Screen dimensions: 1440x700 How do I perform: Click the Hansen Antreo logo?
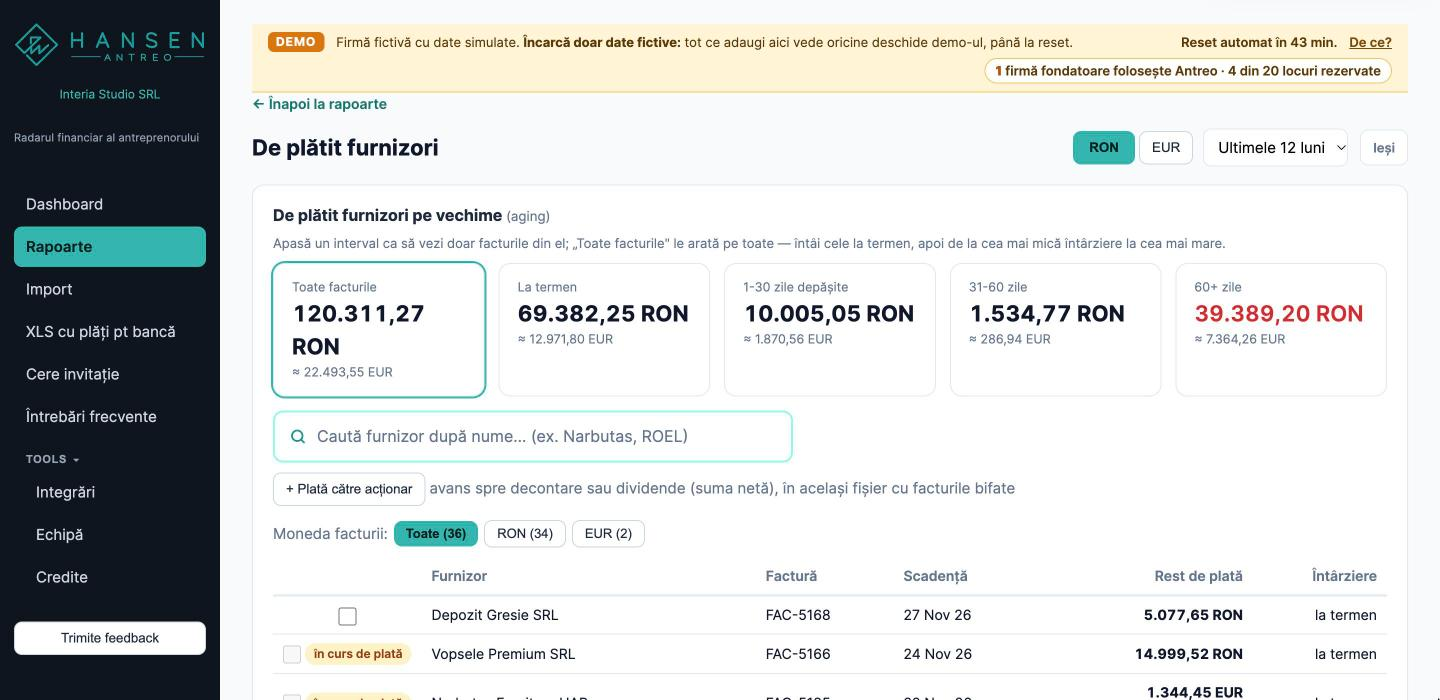click(x=110, y=44)
